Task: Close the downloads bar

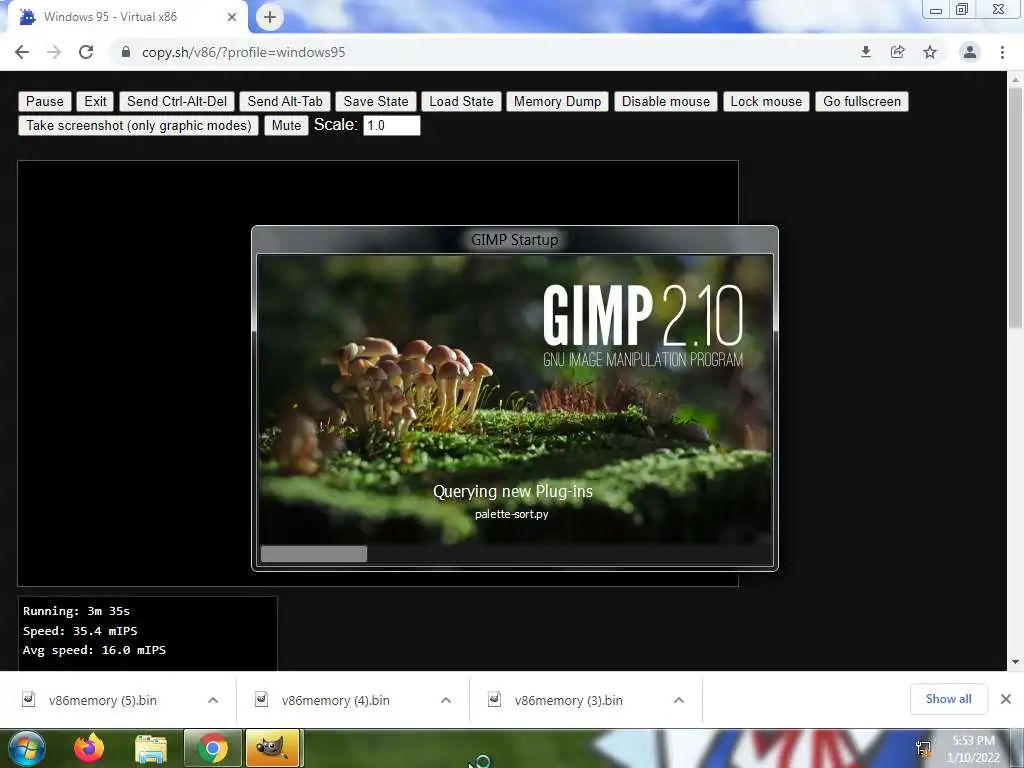Action: tap(1006, 699)
